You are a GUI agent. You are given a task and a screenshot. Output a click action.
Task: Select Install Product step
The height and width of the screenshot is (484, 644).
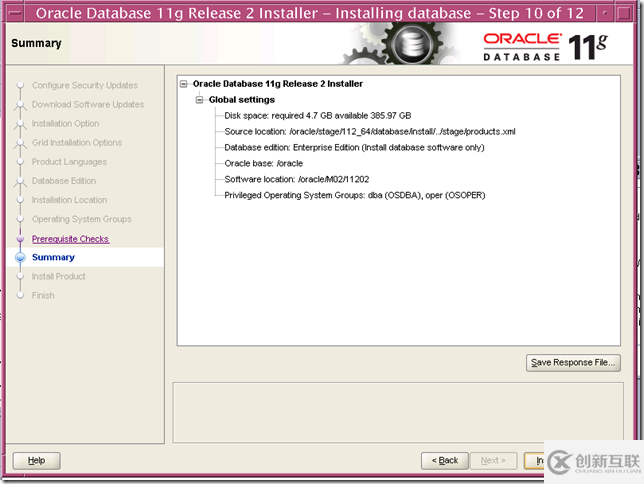pyautogui.click(x=59, y=277)
